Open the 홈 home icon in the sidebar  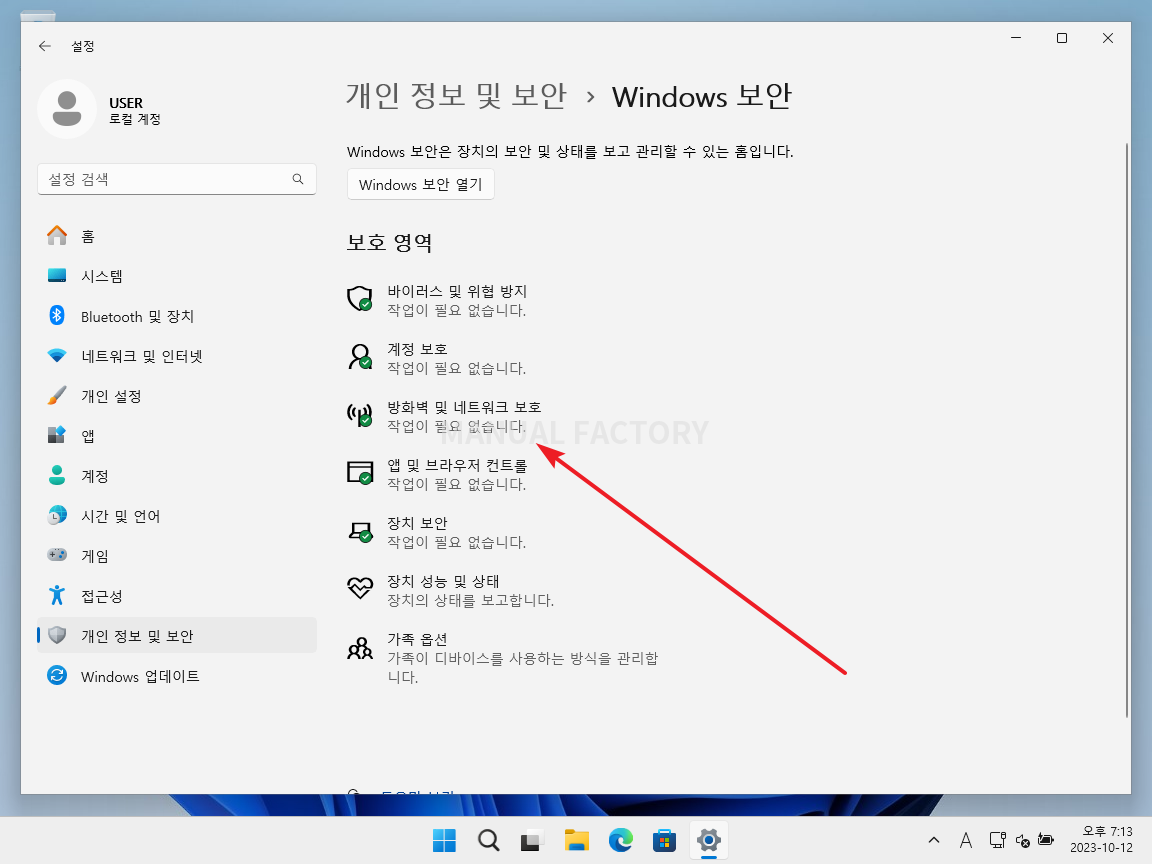click(57, 236)
